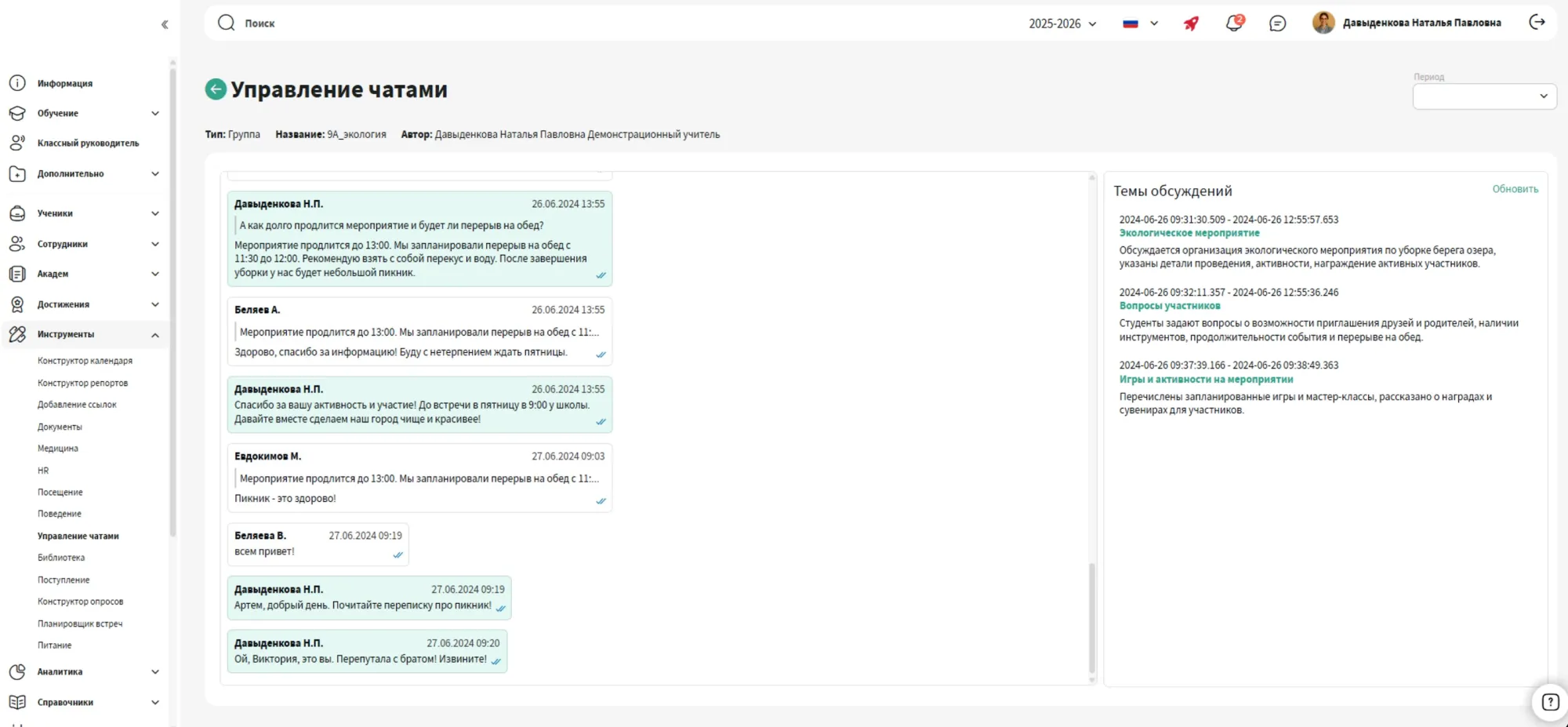Click read checkmark on 'Пикник - это здорово!' message

[x=601, y=501]
